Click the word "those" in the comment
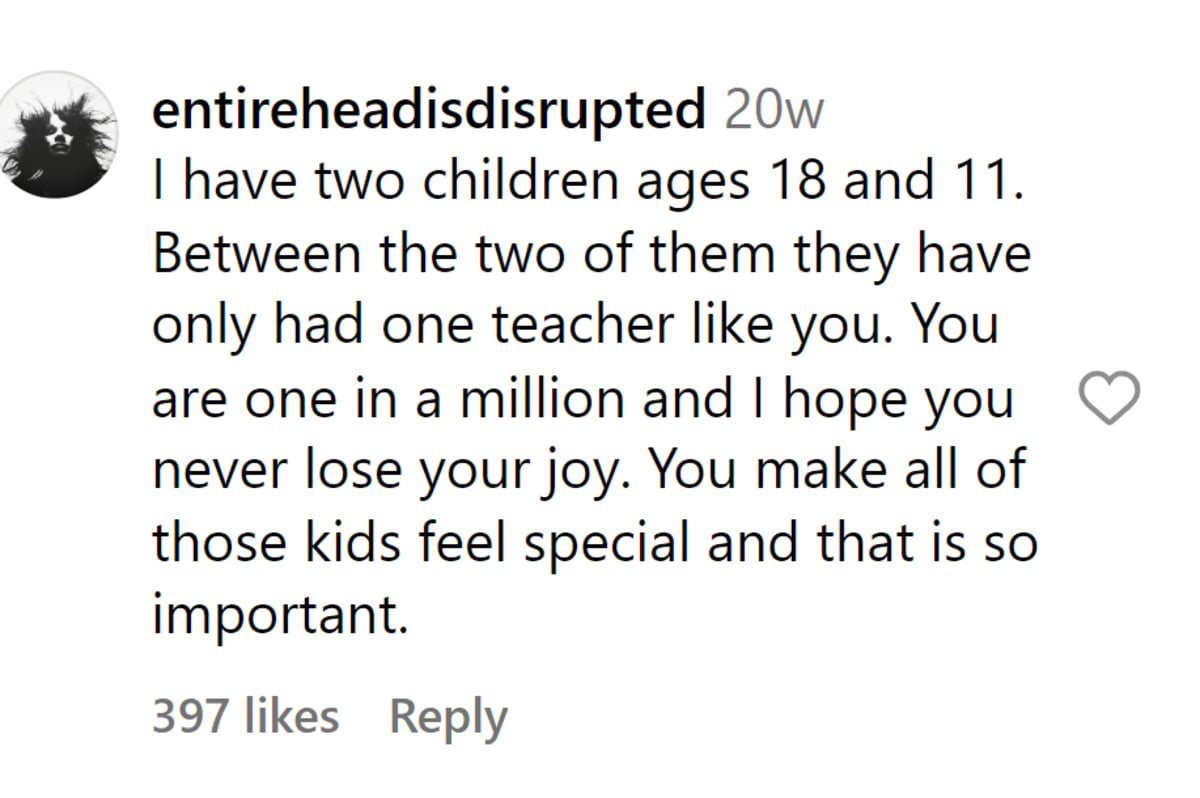 (215, 545)
